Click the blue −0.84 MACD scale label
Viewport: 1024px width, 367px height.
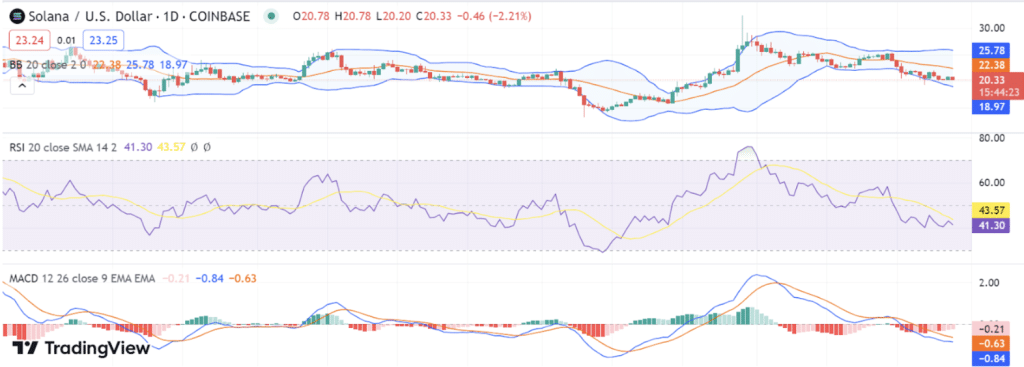click(x=992, y=358)
